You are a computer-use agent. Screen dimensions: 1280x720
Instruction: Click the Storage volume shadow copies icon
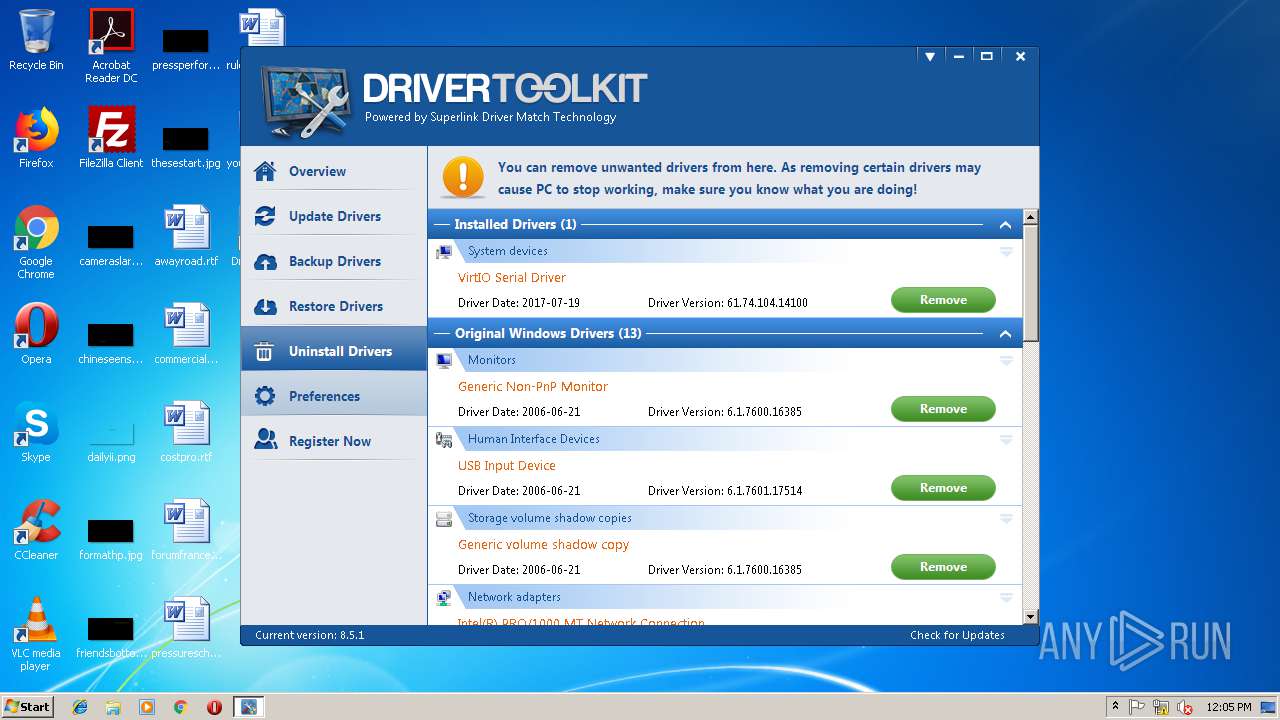pyautogui.click(x=444, y=518)
